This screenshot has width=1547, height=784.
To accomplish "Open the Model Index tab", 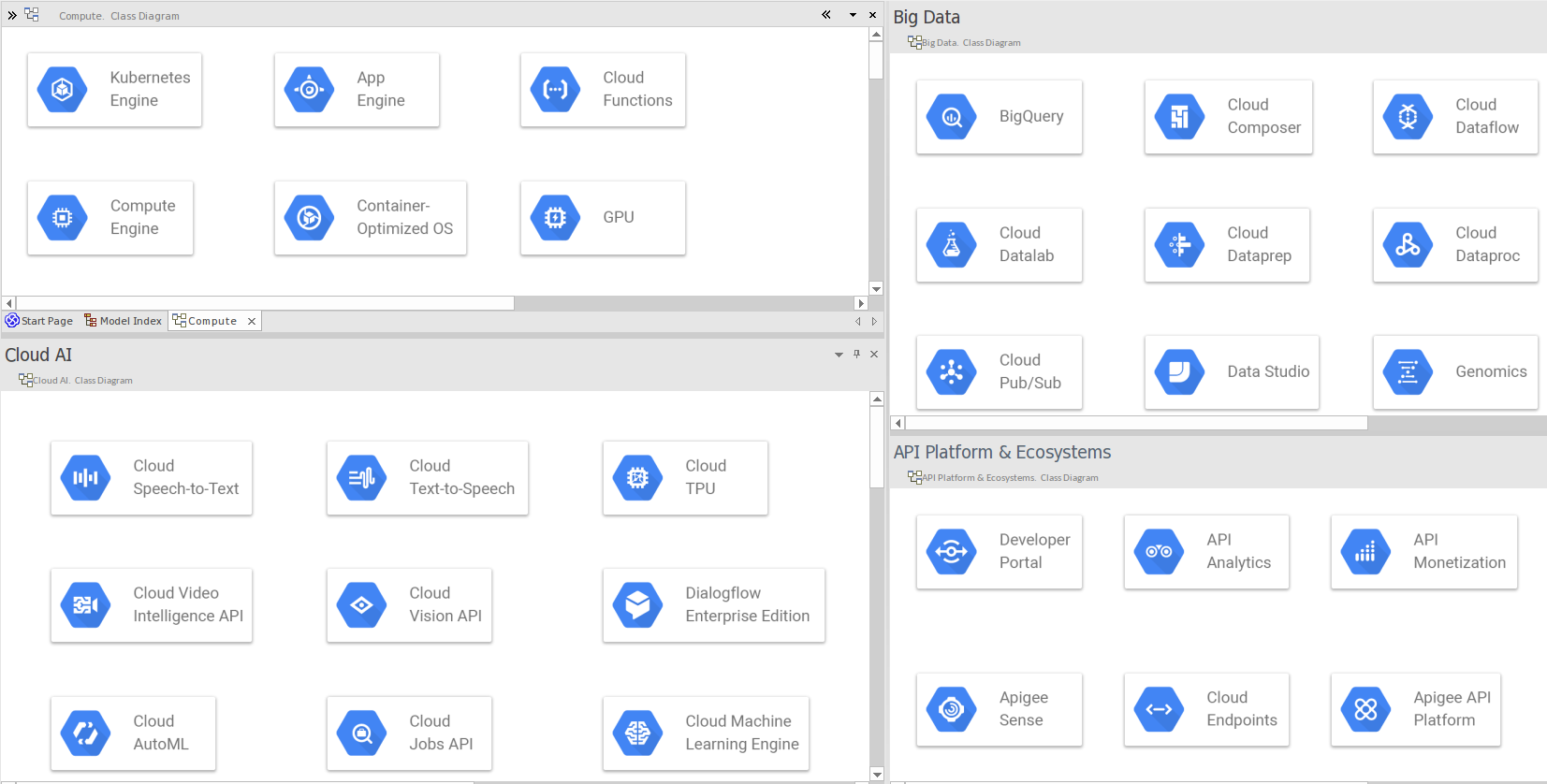I will pyautogui.click(x=124, y=321).
